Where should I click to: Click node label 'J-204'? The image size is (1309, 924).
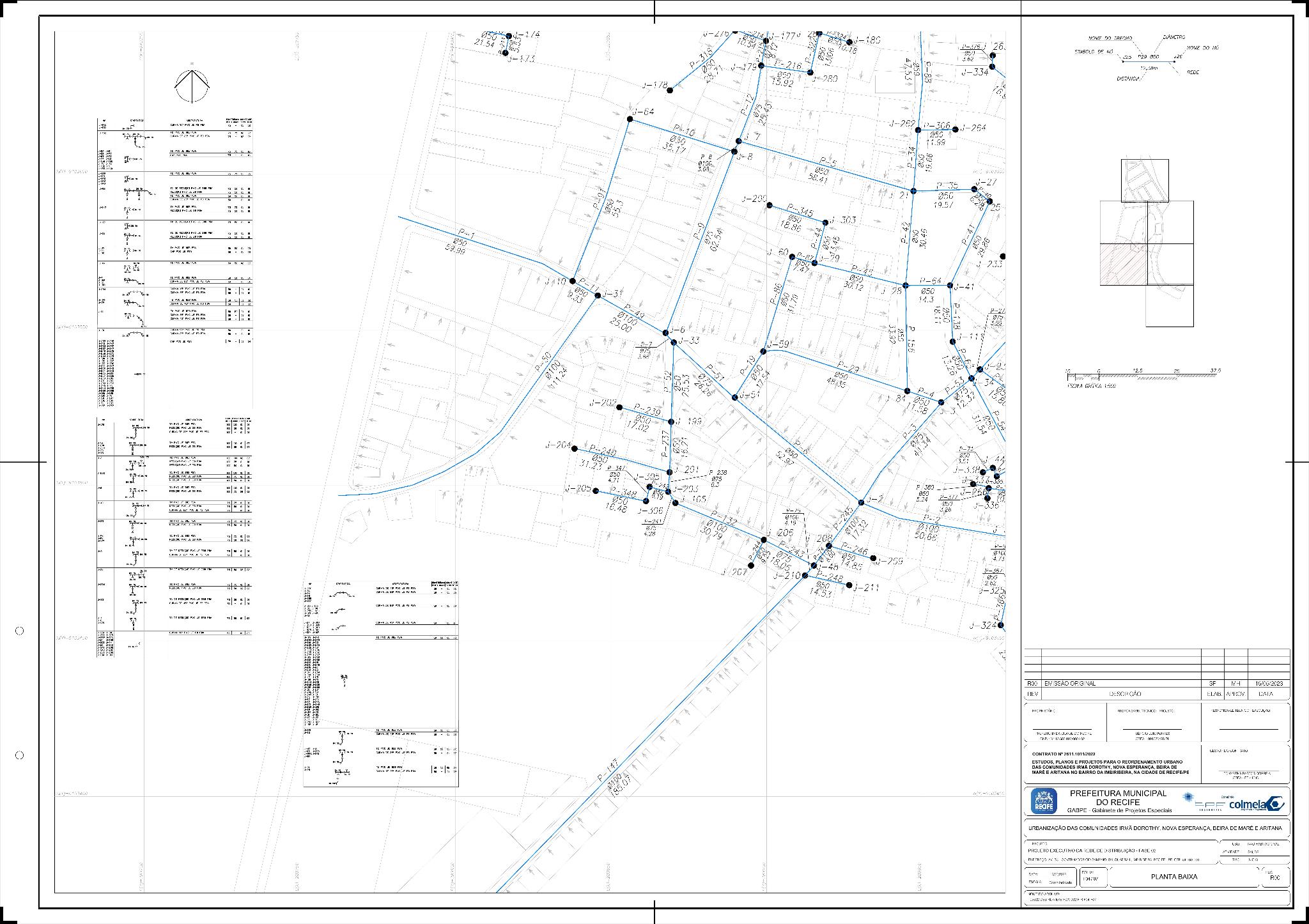[x=557, y=445]
